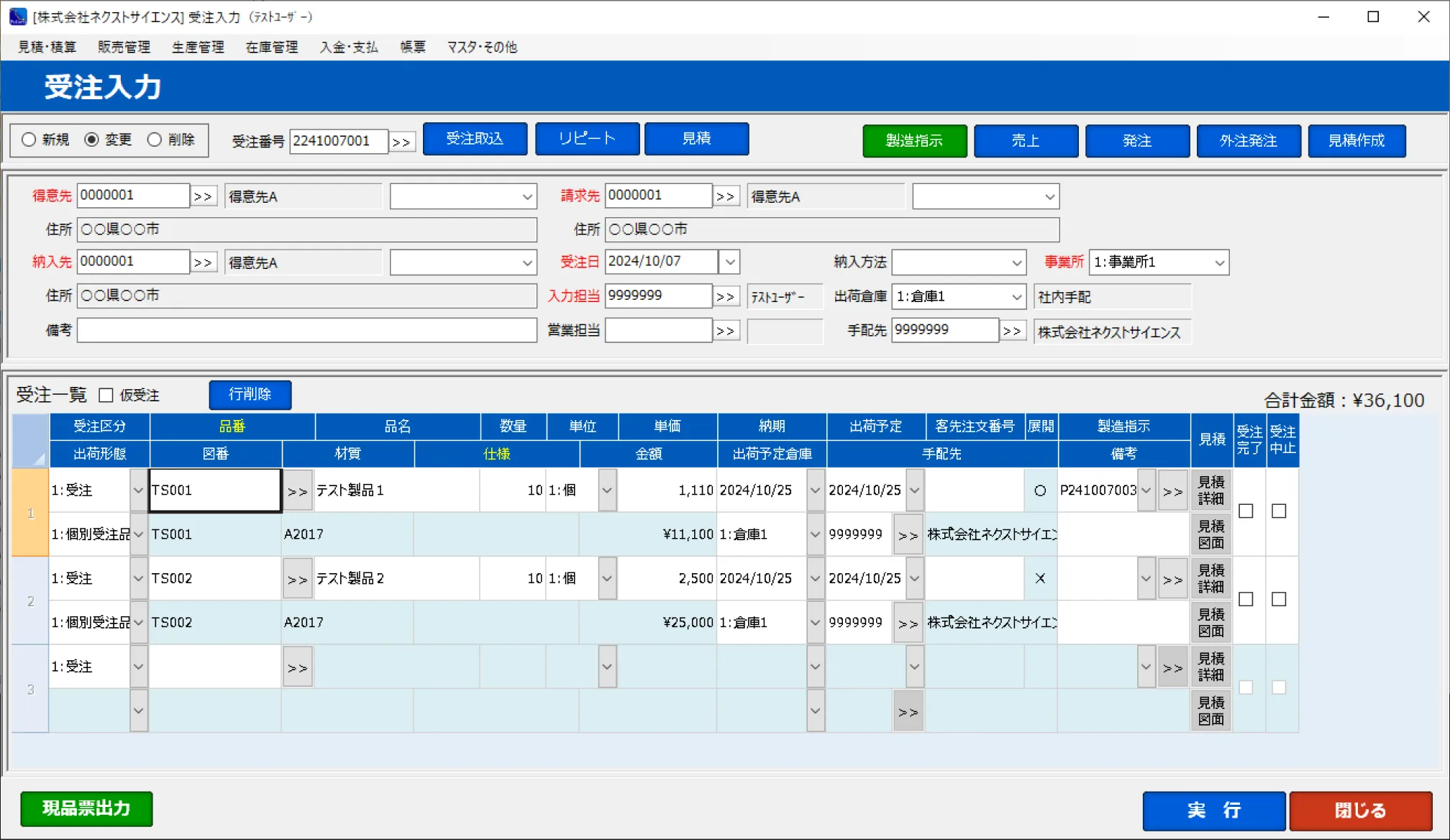Open 見積図面 for row 2
The height and width of the screenshot is (840, 1450).
coord(1211,623)
